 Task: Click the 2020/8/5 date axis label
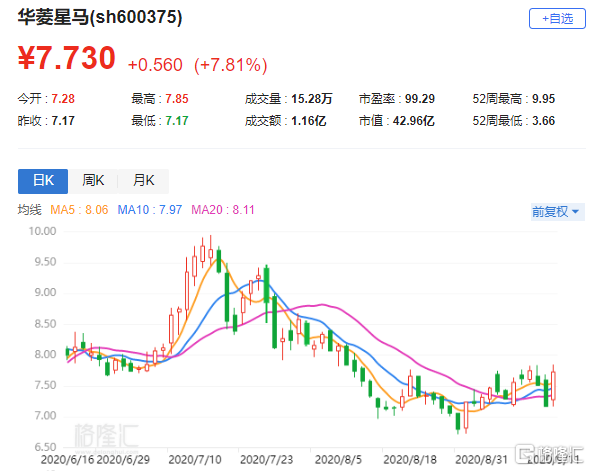pyautogui.click(x=338, y=460)
